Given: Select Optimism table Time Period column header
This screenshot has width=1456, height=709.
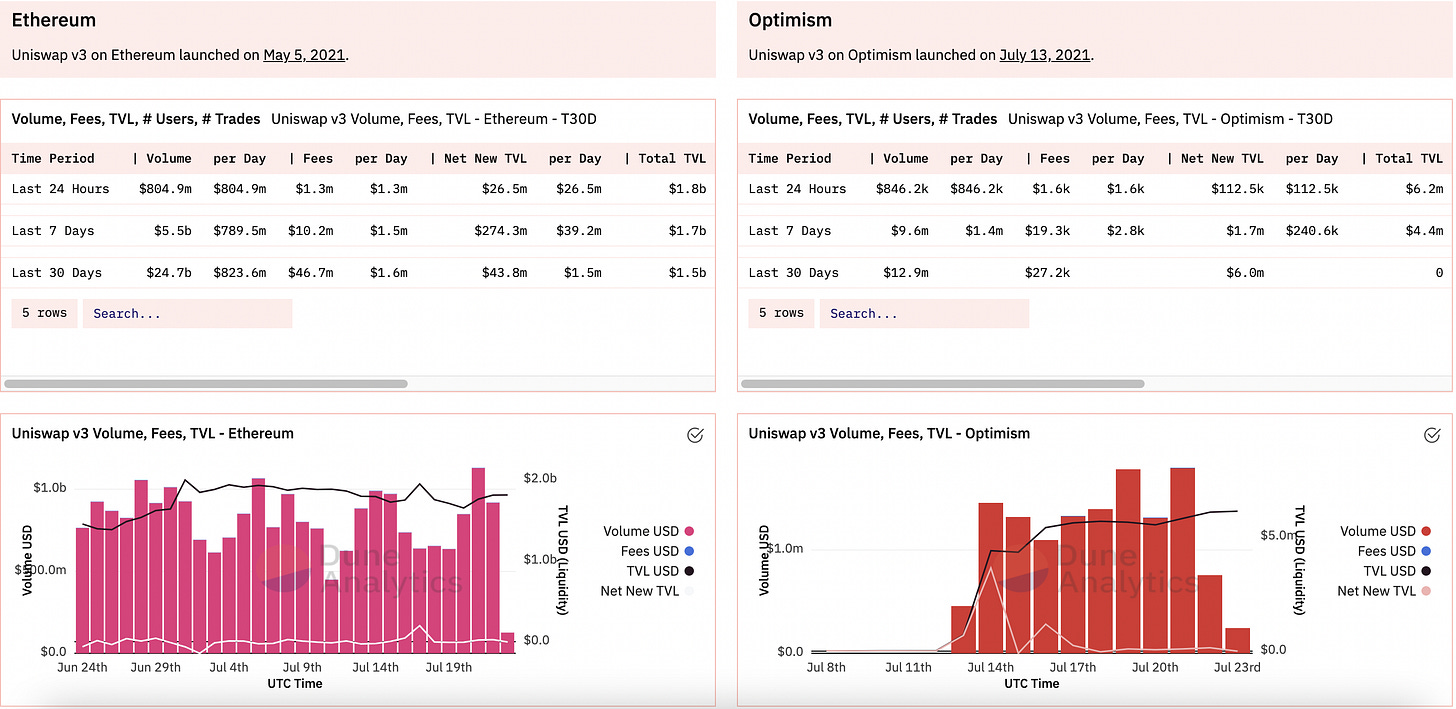Looking at the screenshot, I should [790, 158].
